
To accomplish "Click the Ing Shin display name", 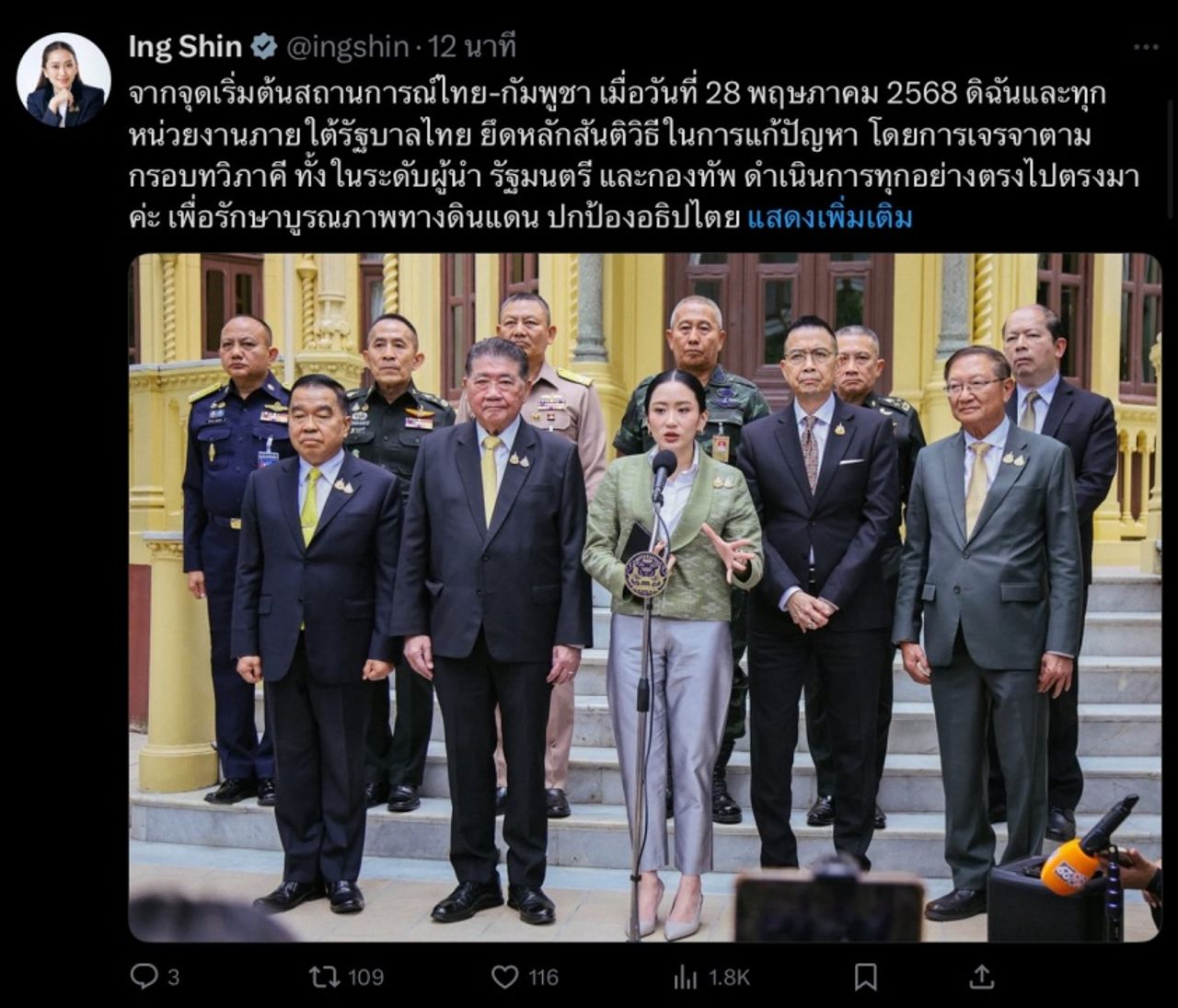I will 185,46.
